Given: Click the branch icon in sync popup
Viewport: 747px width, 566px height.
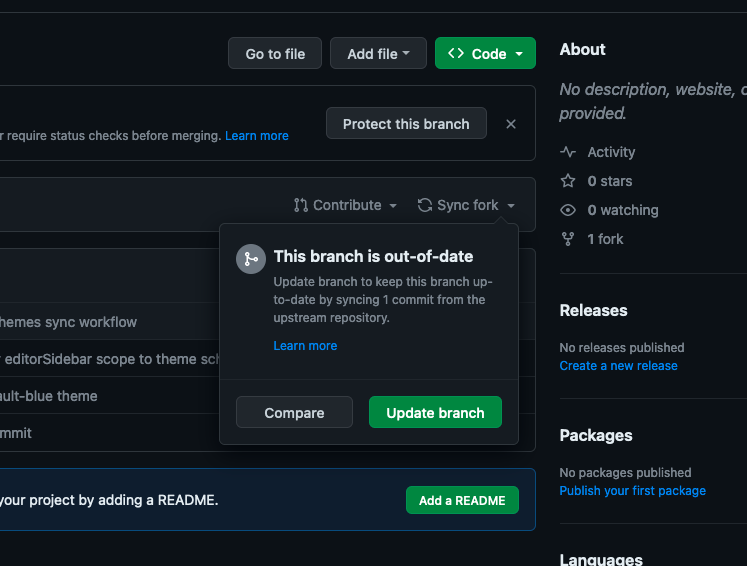Looking at the screenshot, I should [x=251, y=259].
